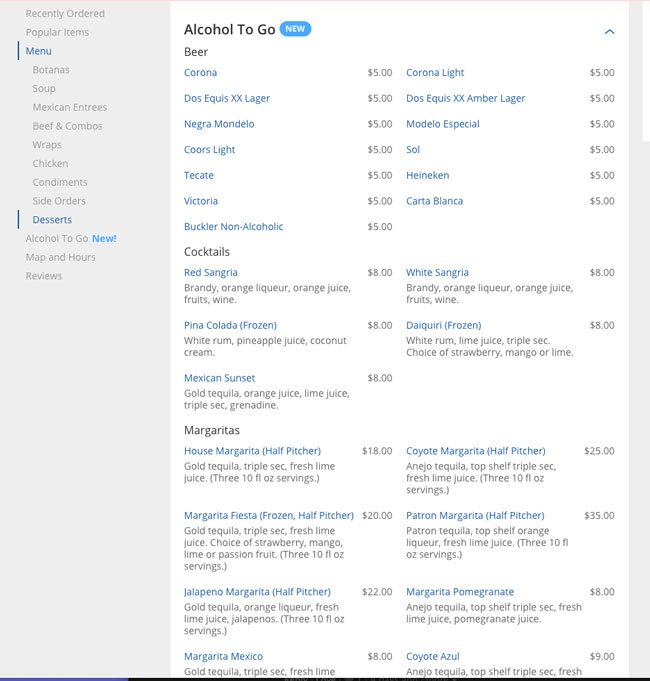This screenshot has width=650, height=681.
Task: Select Tecate beer
Action: point(199,175)
